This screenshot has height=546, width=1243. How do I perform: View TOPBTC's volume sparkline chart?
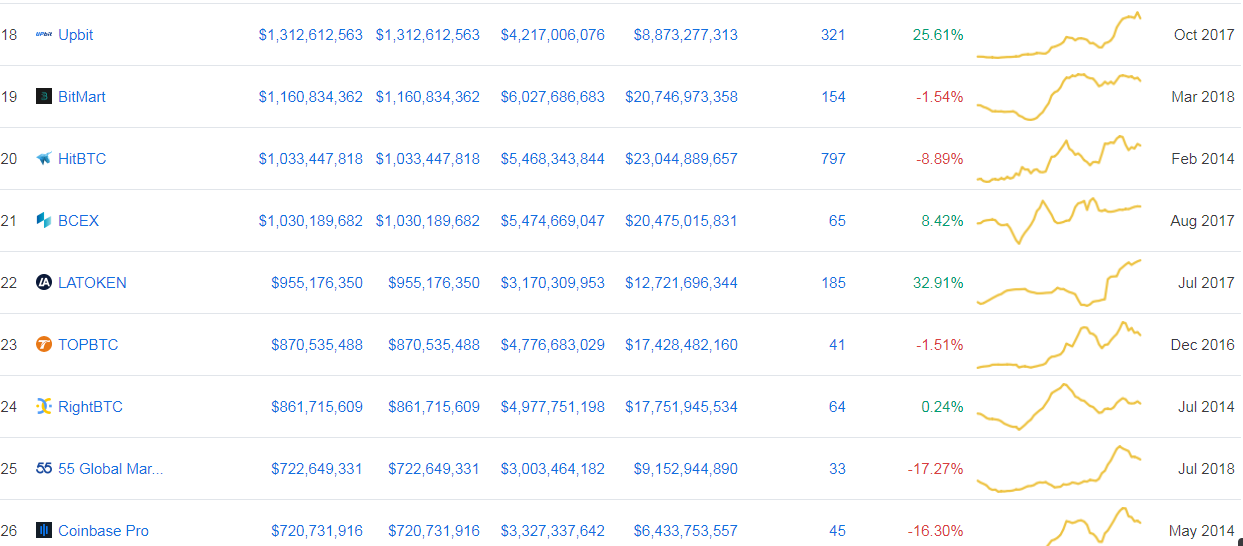[x=1059, y=345]
